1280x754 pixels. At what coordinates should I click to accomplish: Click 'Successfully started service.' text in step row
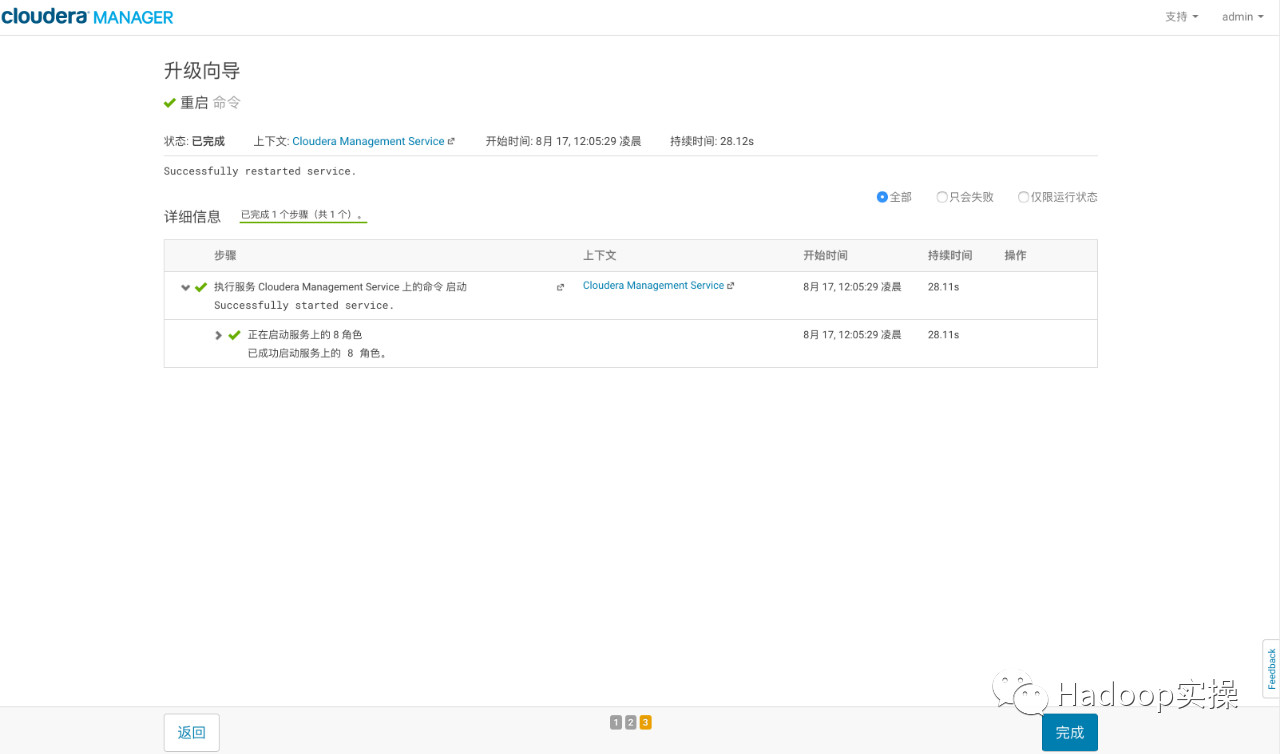click(304, 305)
